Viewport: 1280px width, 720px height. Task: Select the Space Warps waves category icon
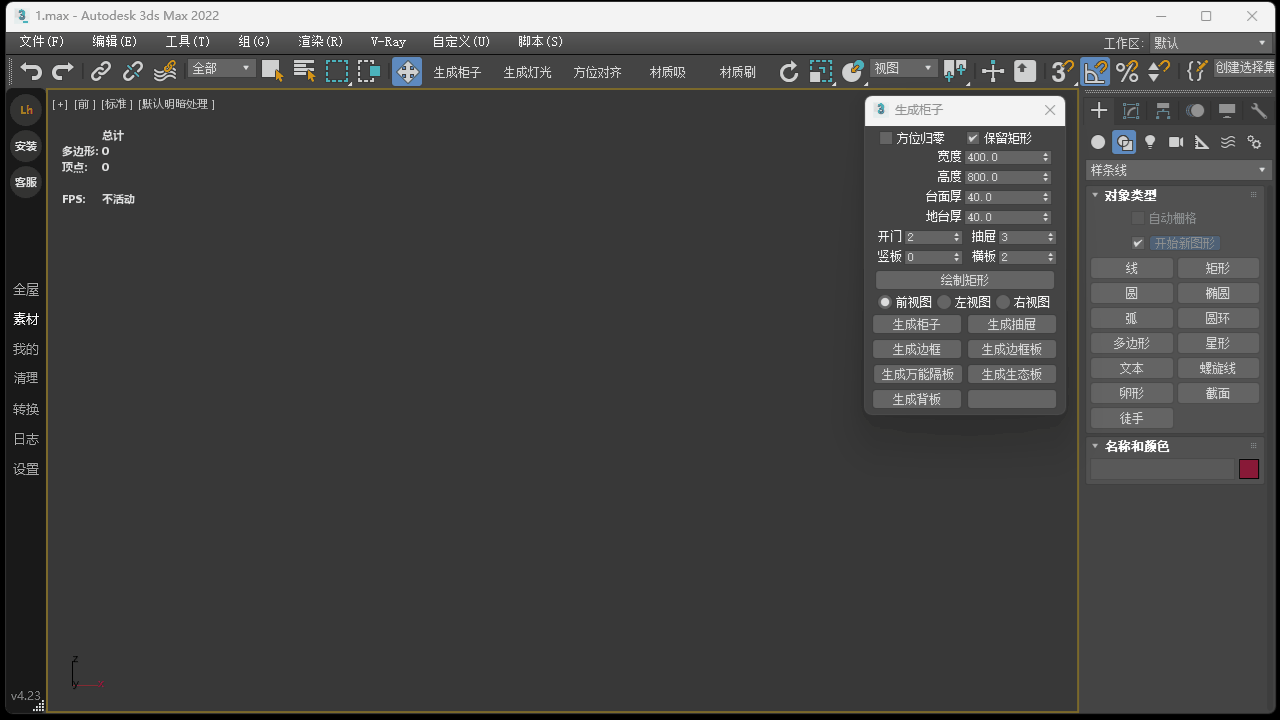point(1228,142)
